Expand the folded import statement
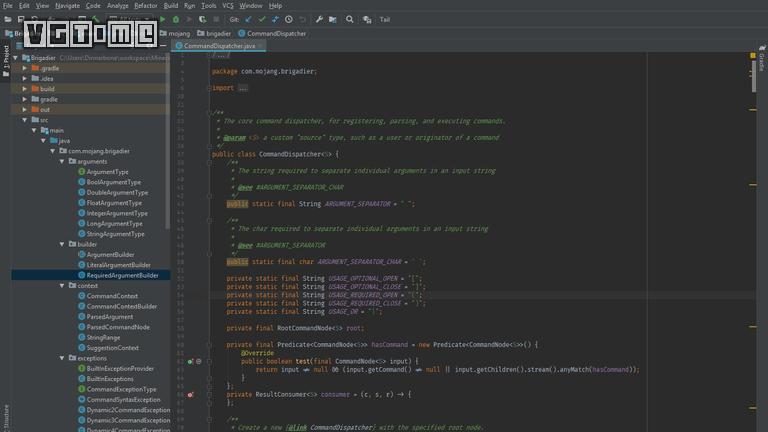This screenshot has height=432, width=768. point(242,88)
